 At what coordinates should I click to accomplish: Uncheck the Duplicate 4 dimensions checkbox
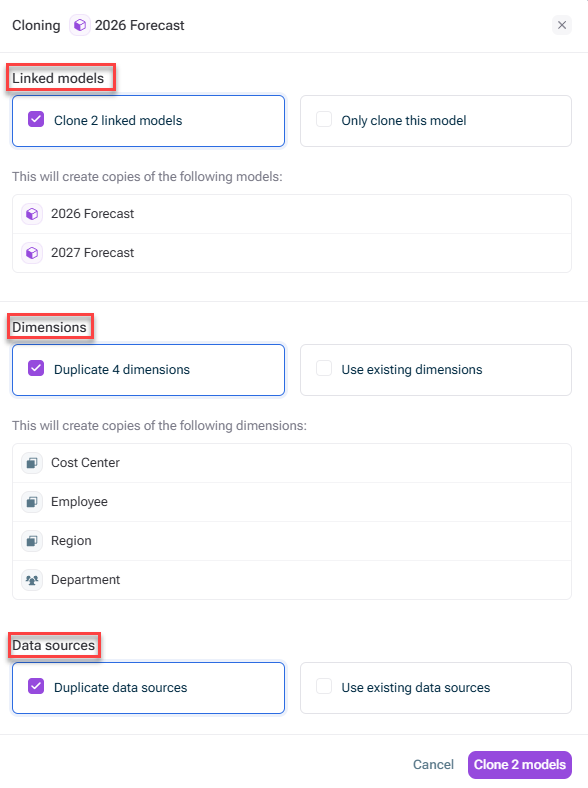(36, 368)
